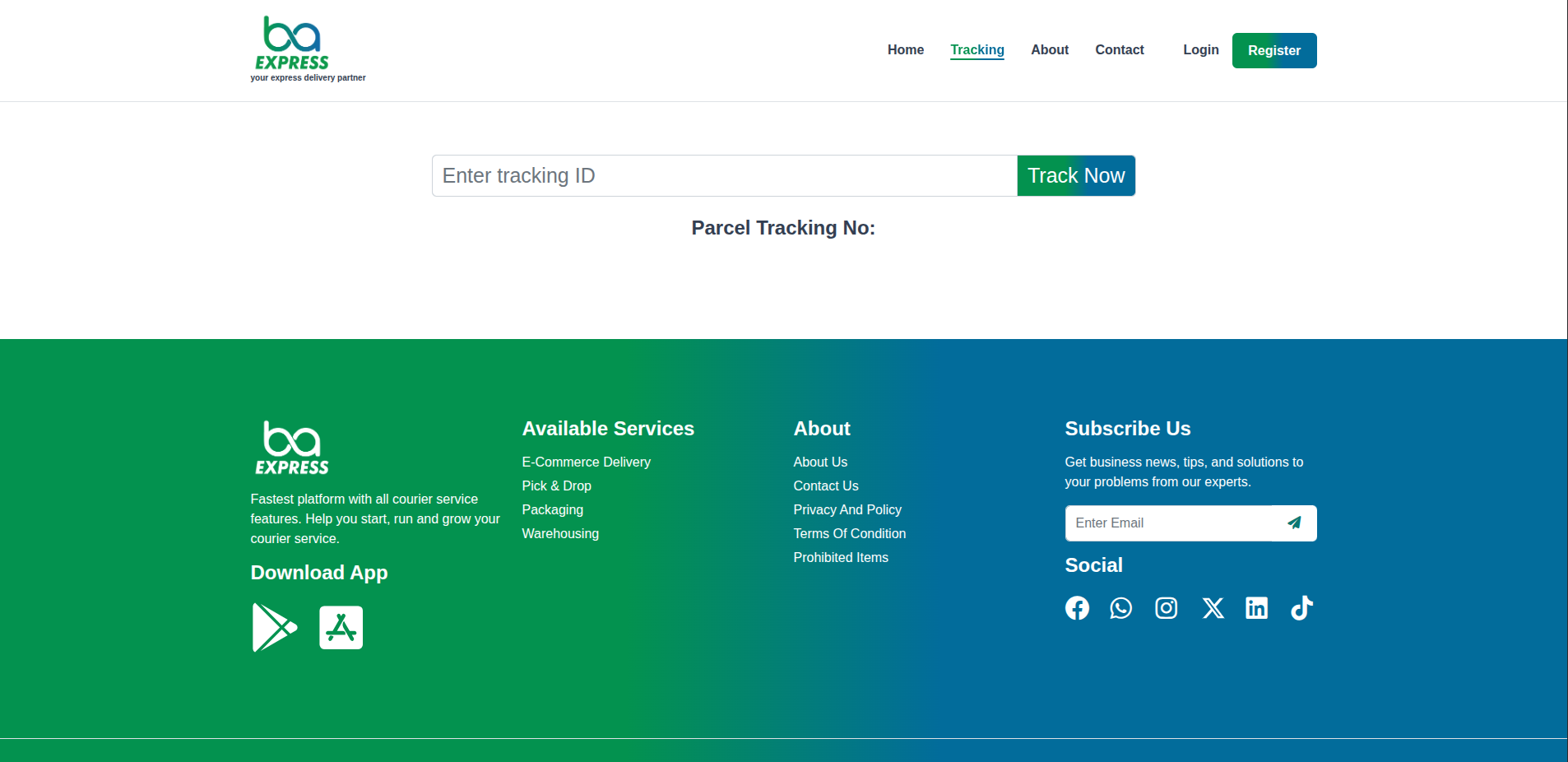Open the WhatsApp social icon
This screenshot has height=762, width=1568.
click(1120, 608)
